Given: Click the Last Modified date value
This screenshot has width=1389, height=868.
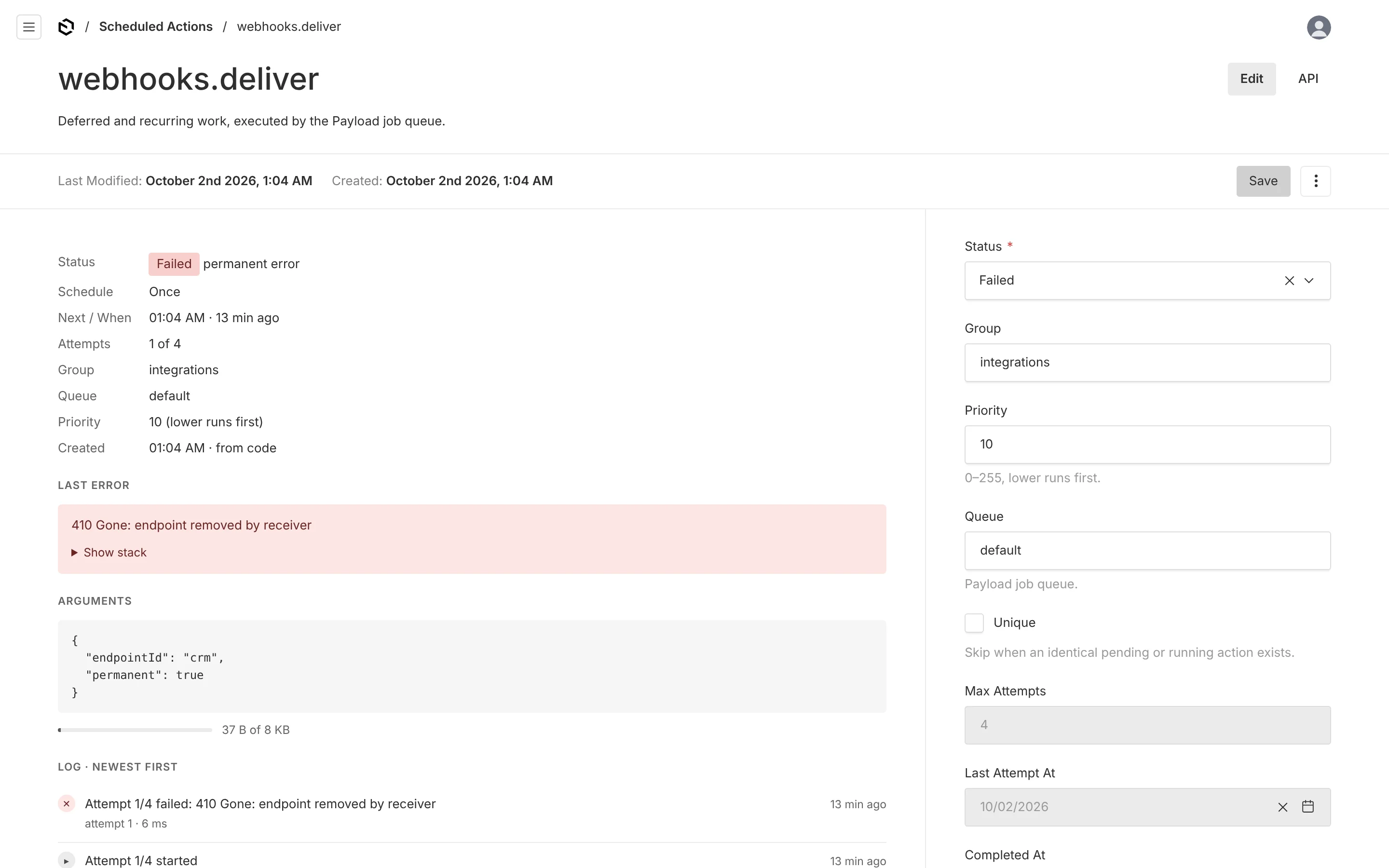Looking at the screenshot, I should [x=229, y=181].
